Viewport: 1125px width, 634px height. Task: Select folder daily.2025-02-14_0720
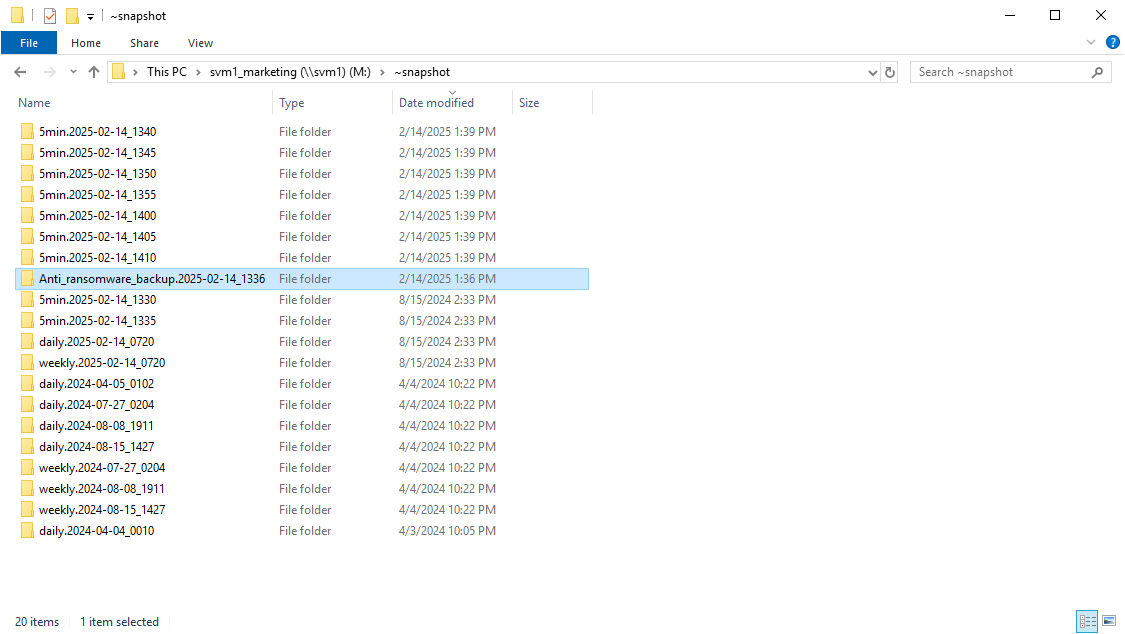(97, 341)
